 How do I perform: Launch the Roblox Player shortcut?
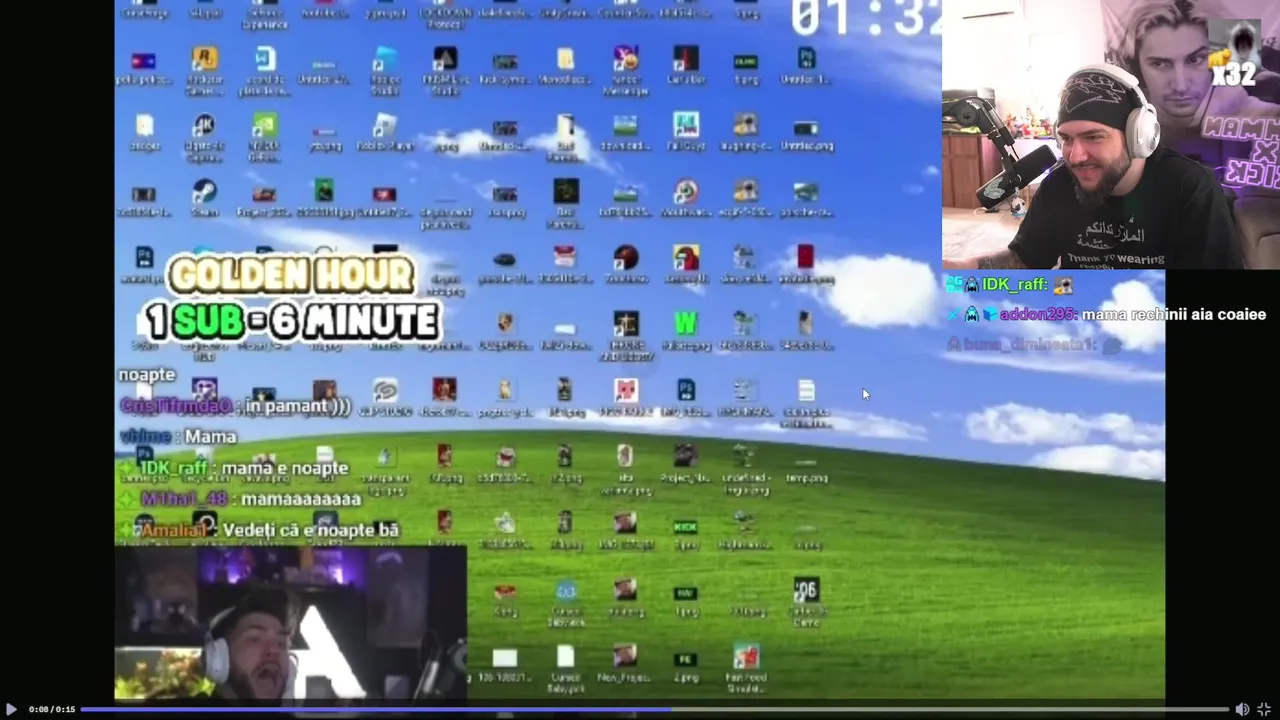[385, 125]
